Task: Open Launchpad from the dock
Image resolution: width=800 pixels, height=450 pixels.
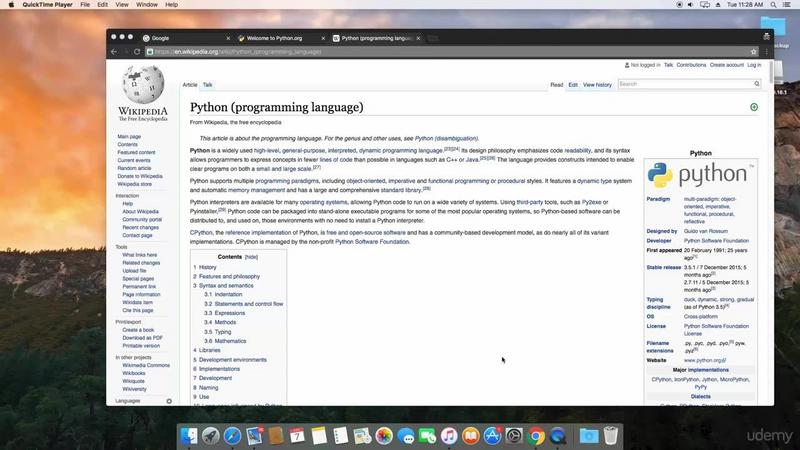Action: pos(210,436)
